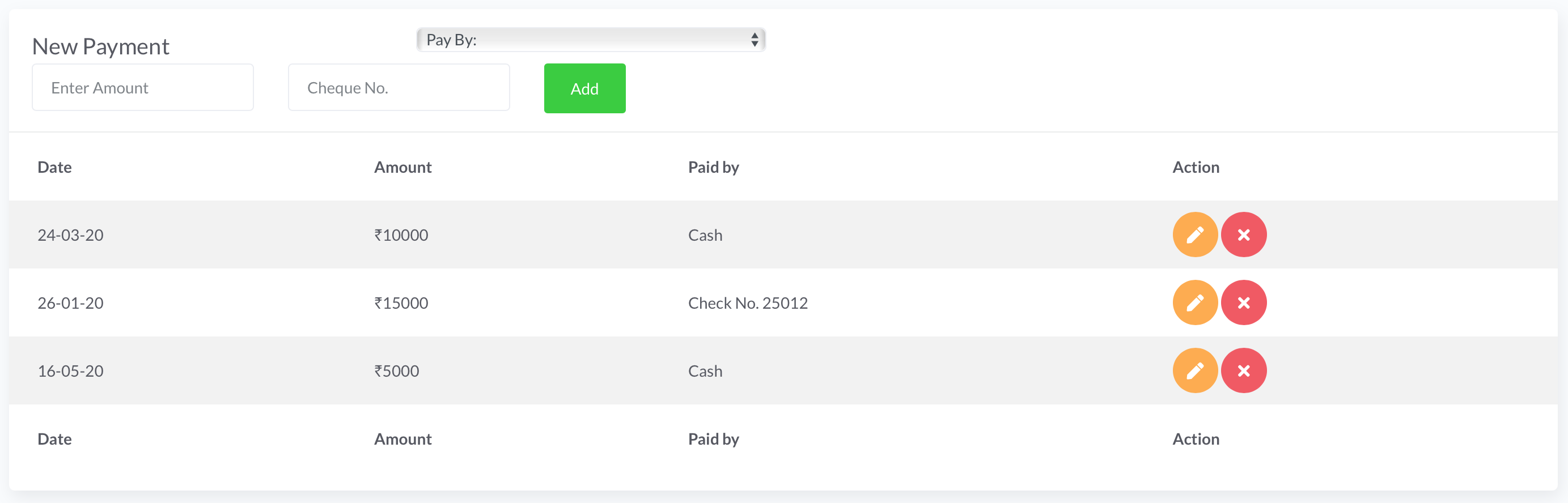Click the top Action column header
The width and height of the screenshot is (1568, 503).
[x=1196, y=167]
